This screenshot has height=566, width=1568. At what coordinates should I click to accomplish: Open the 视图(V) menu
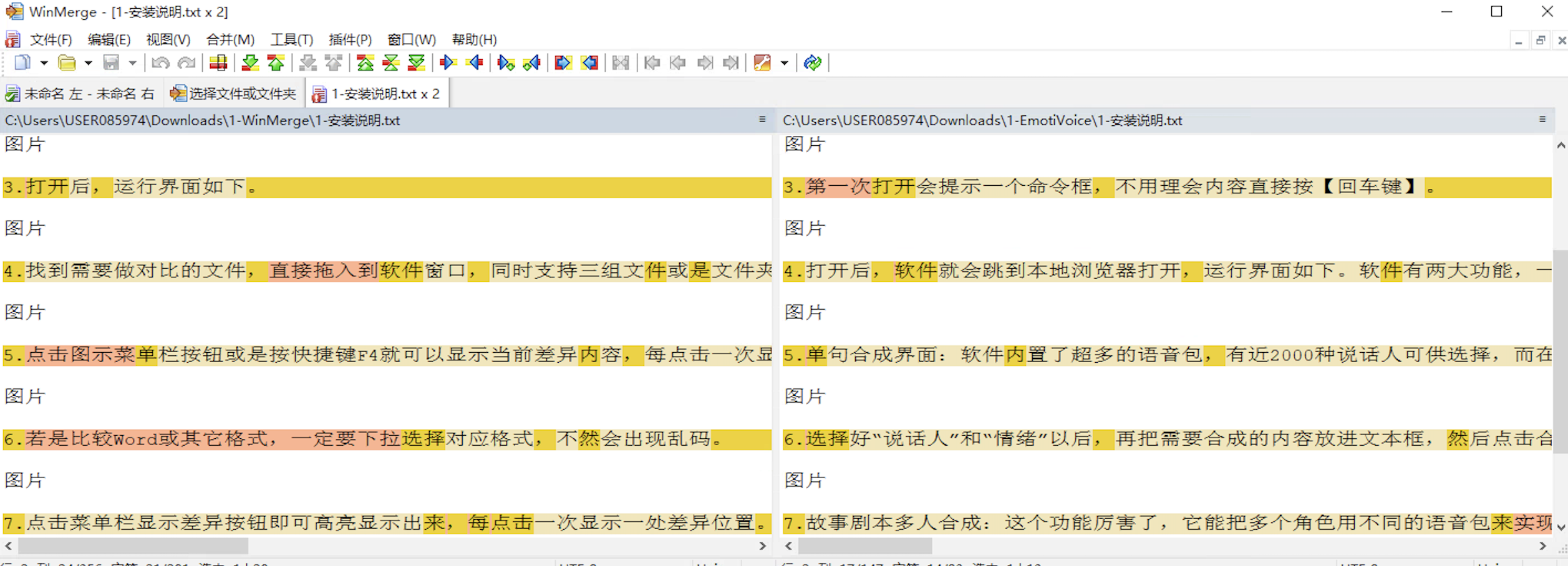pos(168,40)
